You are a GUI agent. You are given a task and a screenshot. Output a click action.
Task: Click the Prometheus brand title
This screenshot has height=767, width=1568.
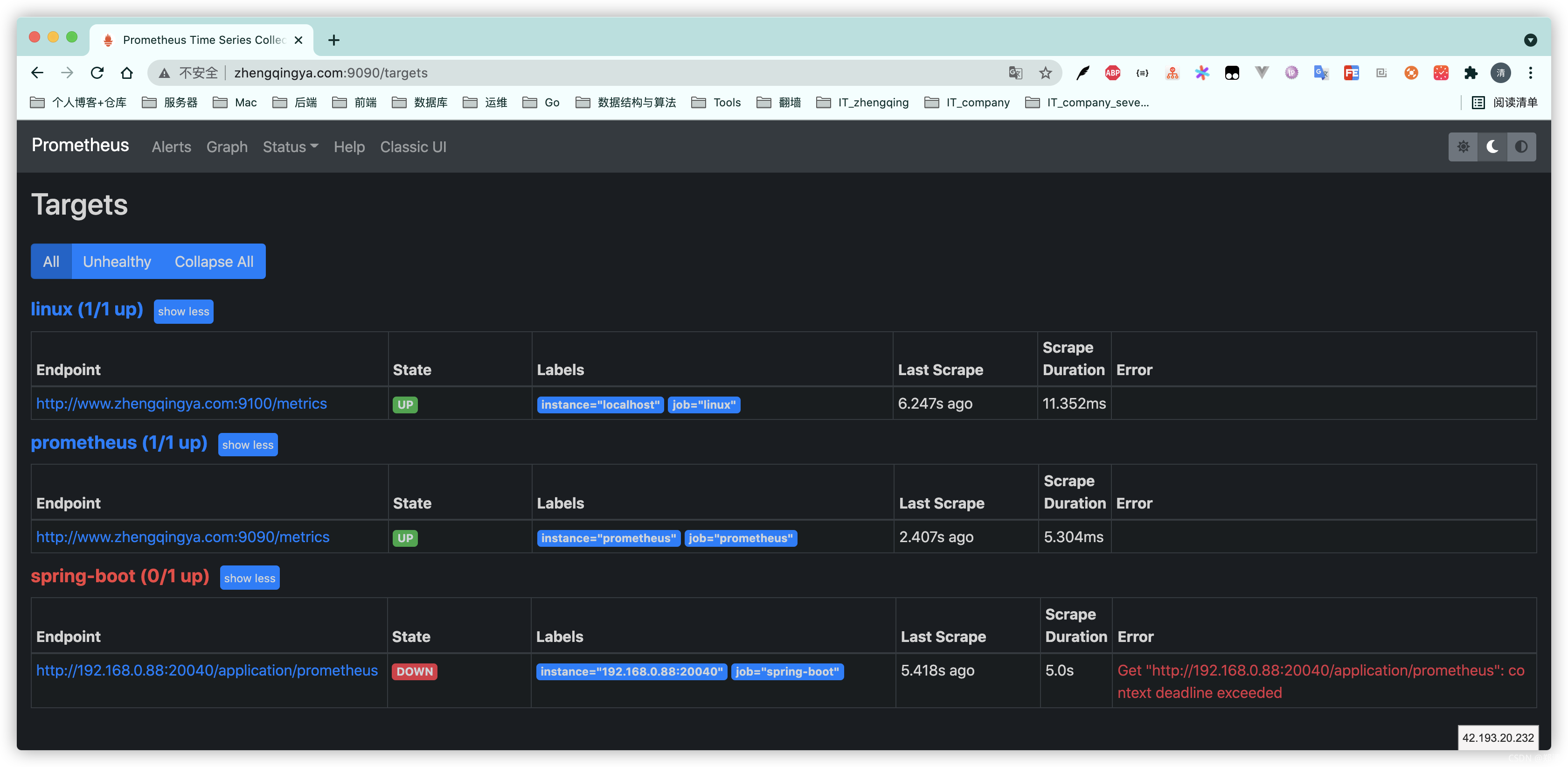[80, 145]
